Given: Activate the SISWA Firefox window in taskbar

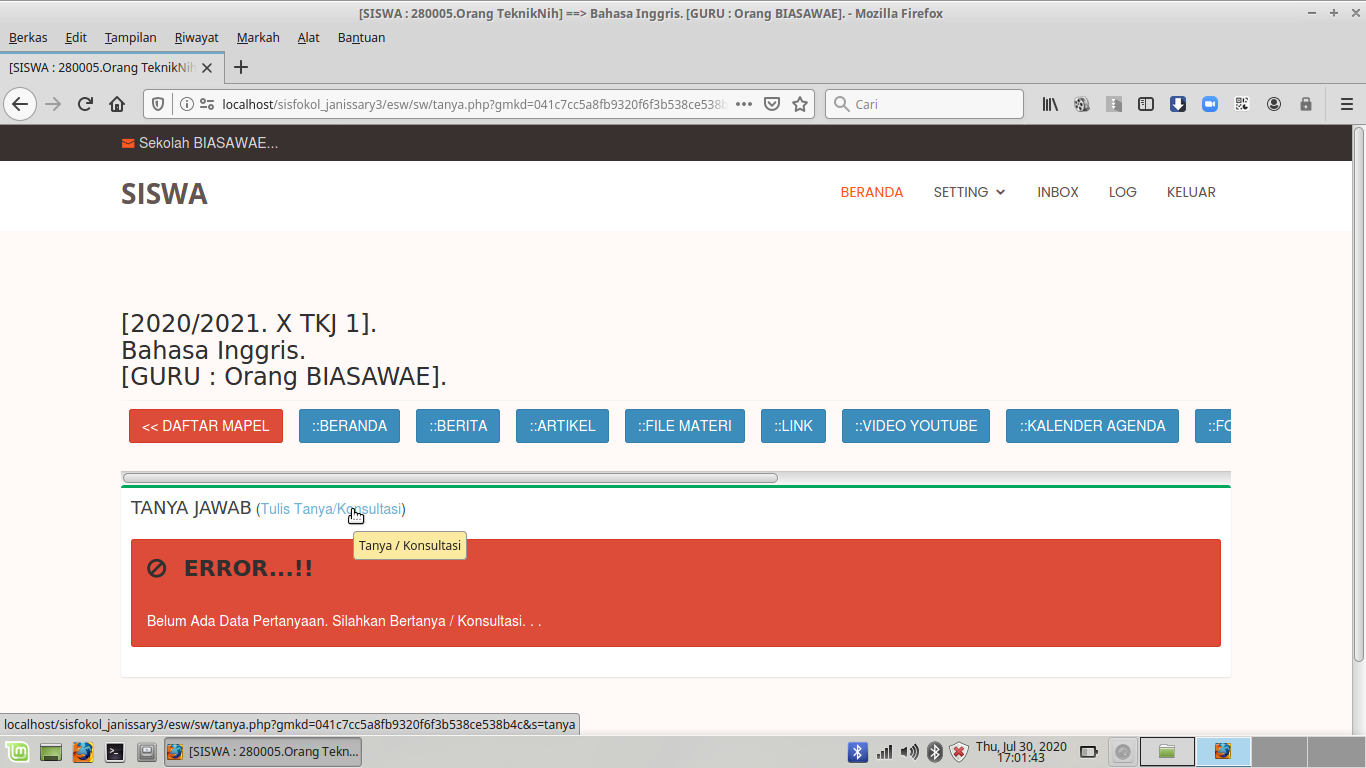Looking at the screenshot, I should [x=263, y=752].
